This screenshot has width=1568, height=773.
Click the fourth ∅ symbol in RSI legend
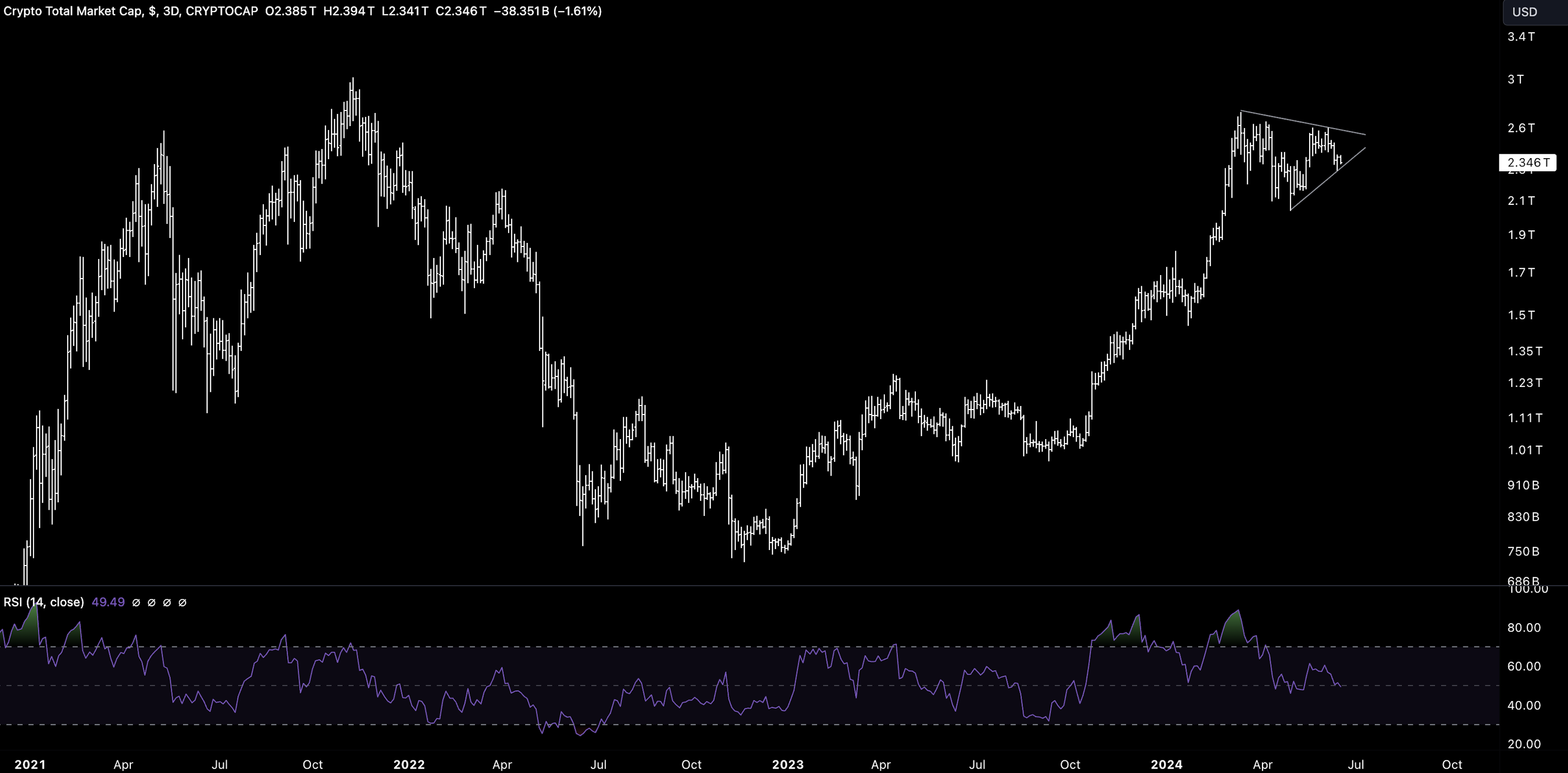click(x=182, y=603)
